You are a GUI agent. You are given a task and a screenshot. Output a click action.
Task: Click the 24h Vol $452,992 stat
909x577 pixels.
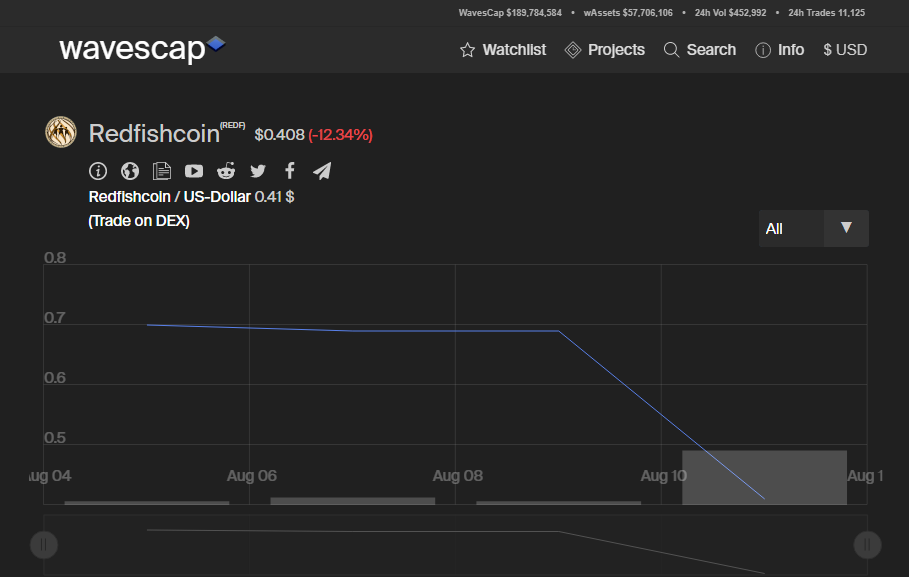(x=730, y=13)
